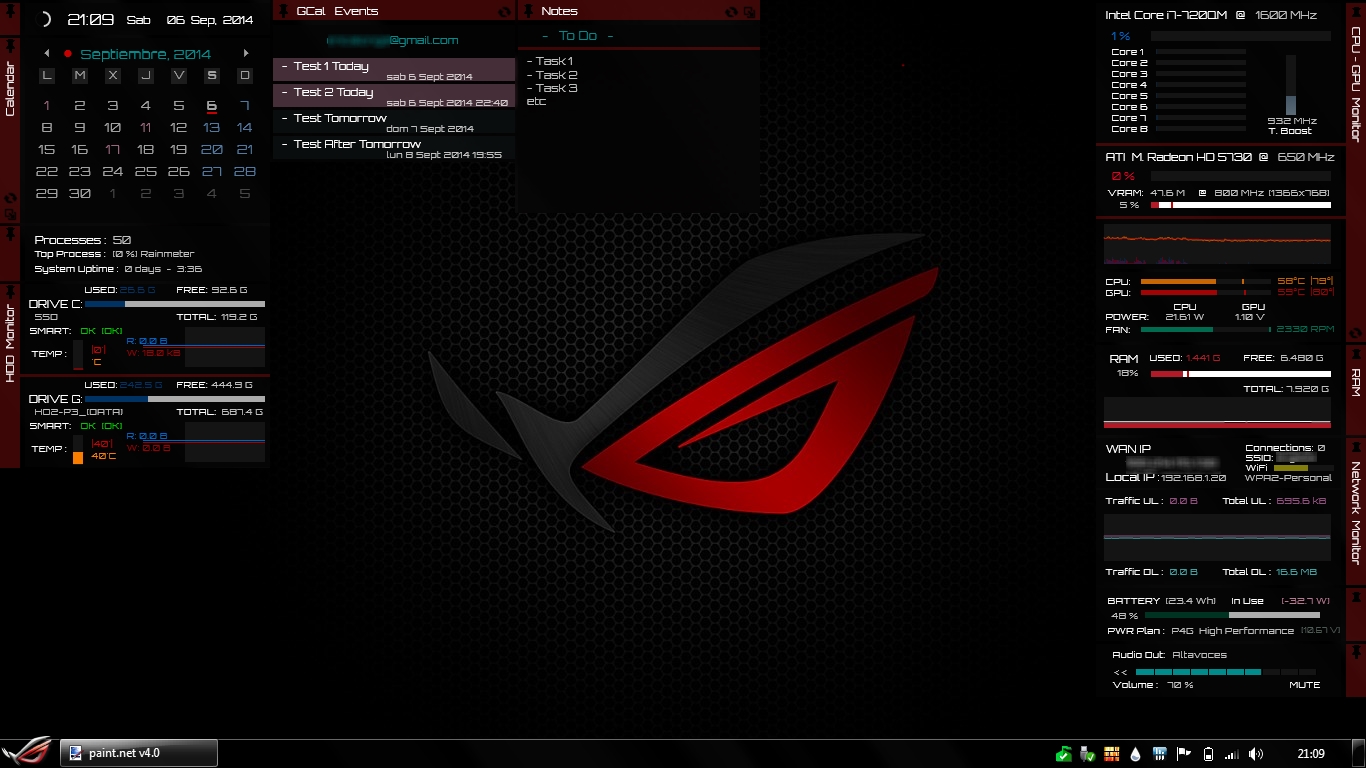This screenshot has width=1366, height=768.
Task: Select day 6 in the calendar
Action: [212, 106]
